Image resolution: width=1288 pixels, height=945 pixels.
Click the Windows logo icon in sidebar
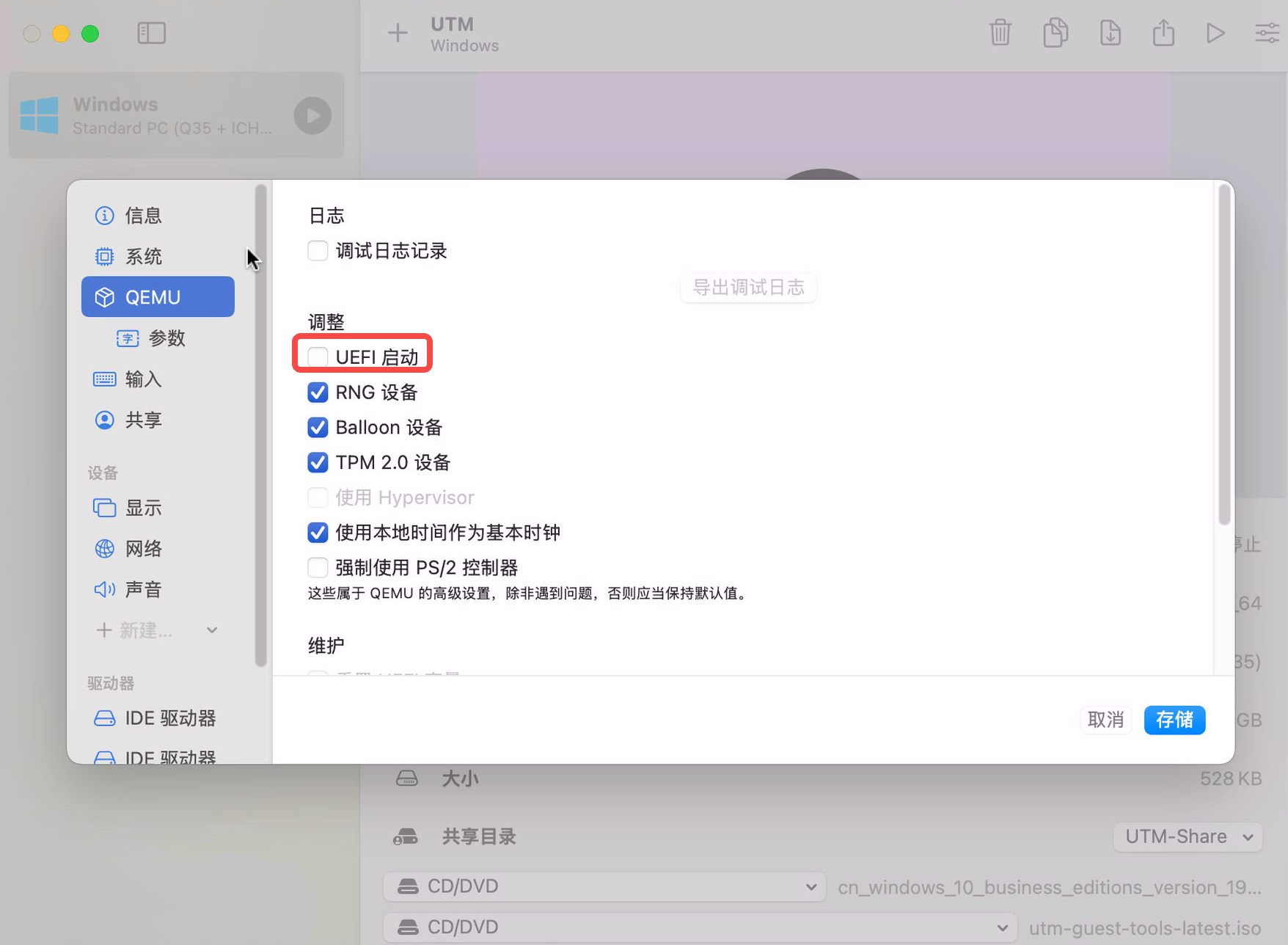(x=40, y=116)
